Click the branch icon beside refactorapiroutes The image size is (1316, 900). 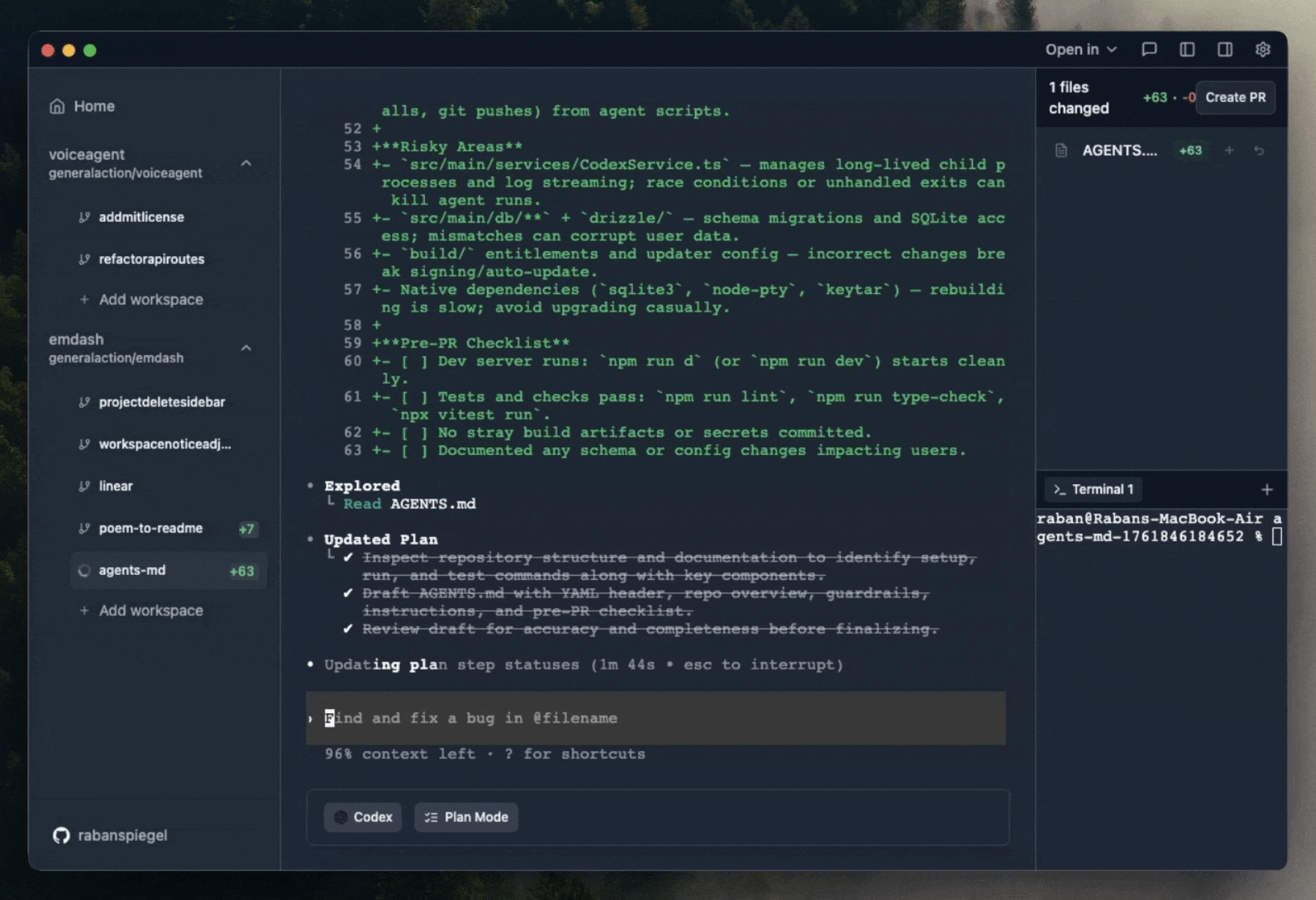84,259
